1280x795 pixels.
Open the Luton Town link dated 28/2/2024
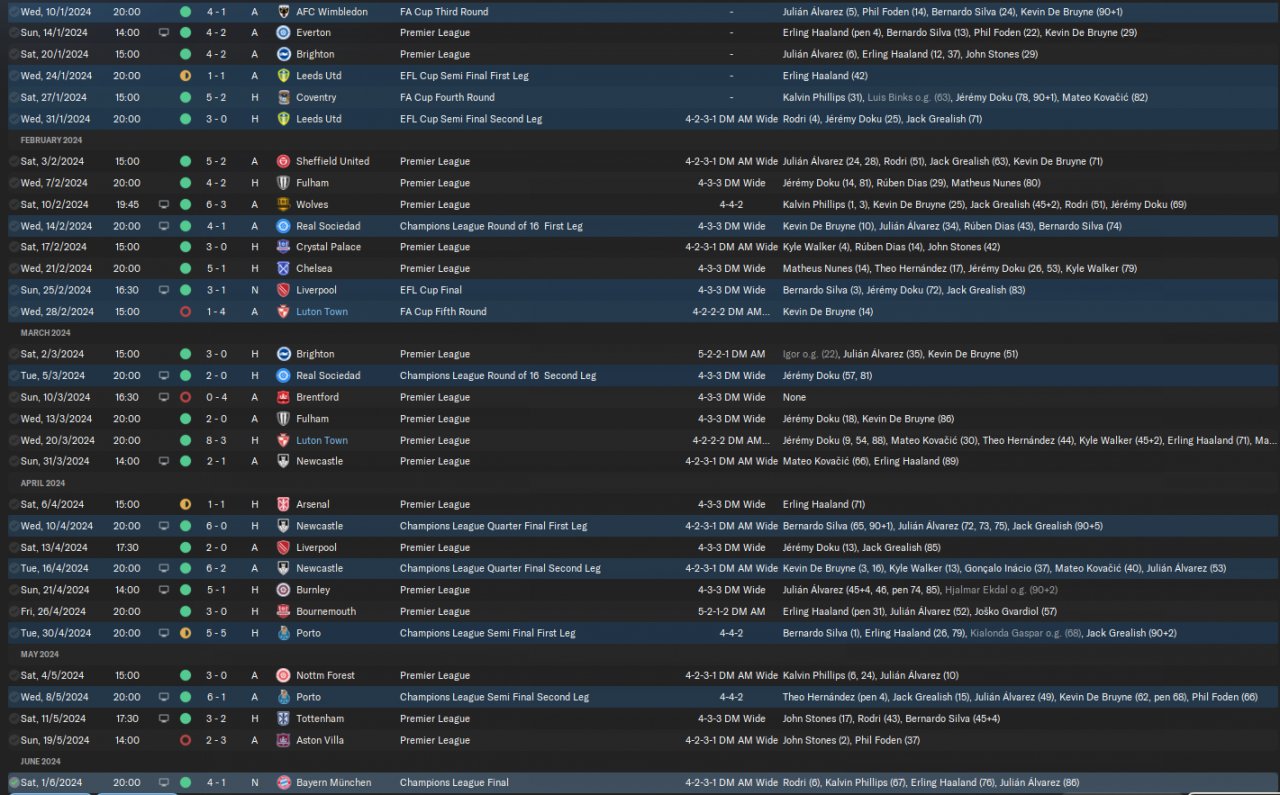coord(322,312)
